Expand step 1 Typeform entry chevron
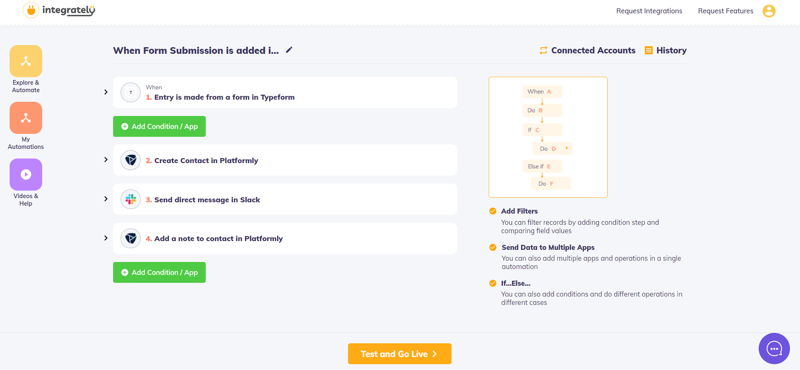The width and height of the screenshot is (800, 370). point(106,92)
